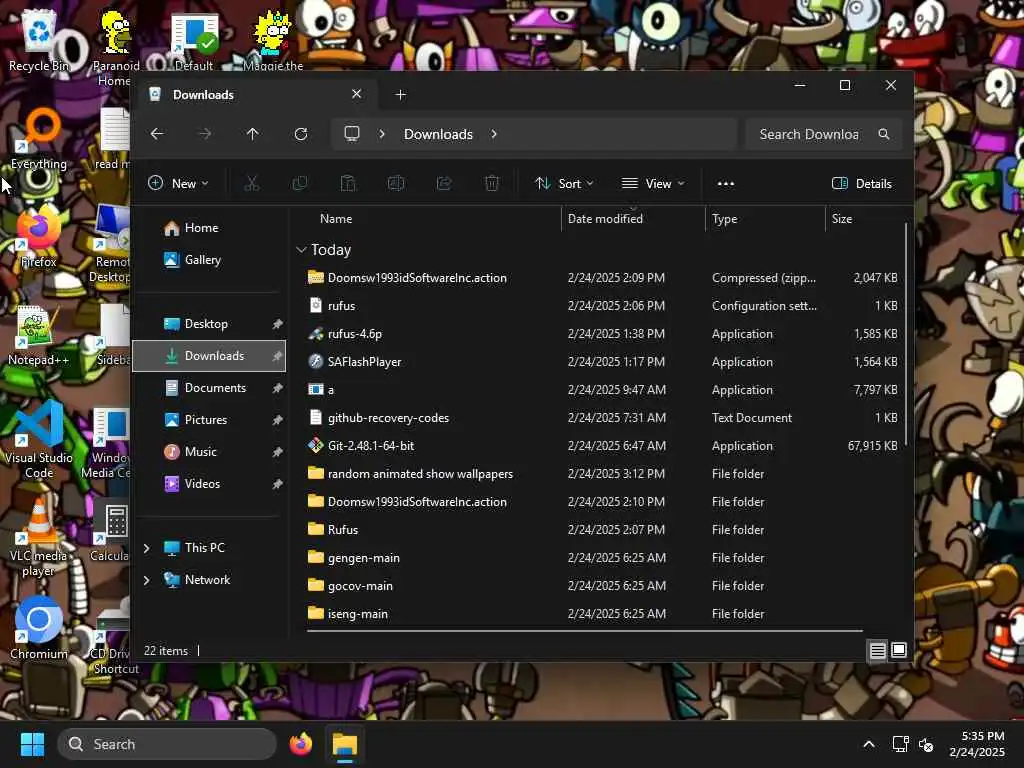This screenshot has height=768, width=1024.
Task: Open Desktop in navigation pane
Action: 209,324
